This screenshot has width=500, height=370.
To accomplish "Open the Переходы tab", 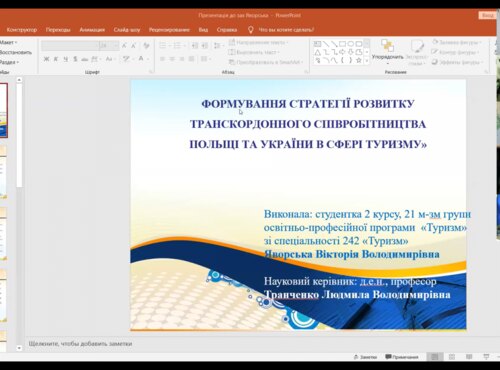I will click(58, 30).
